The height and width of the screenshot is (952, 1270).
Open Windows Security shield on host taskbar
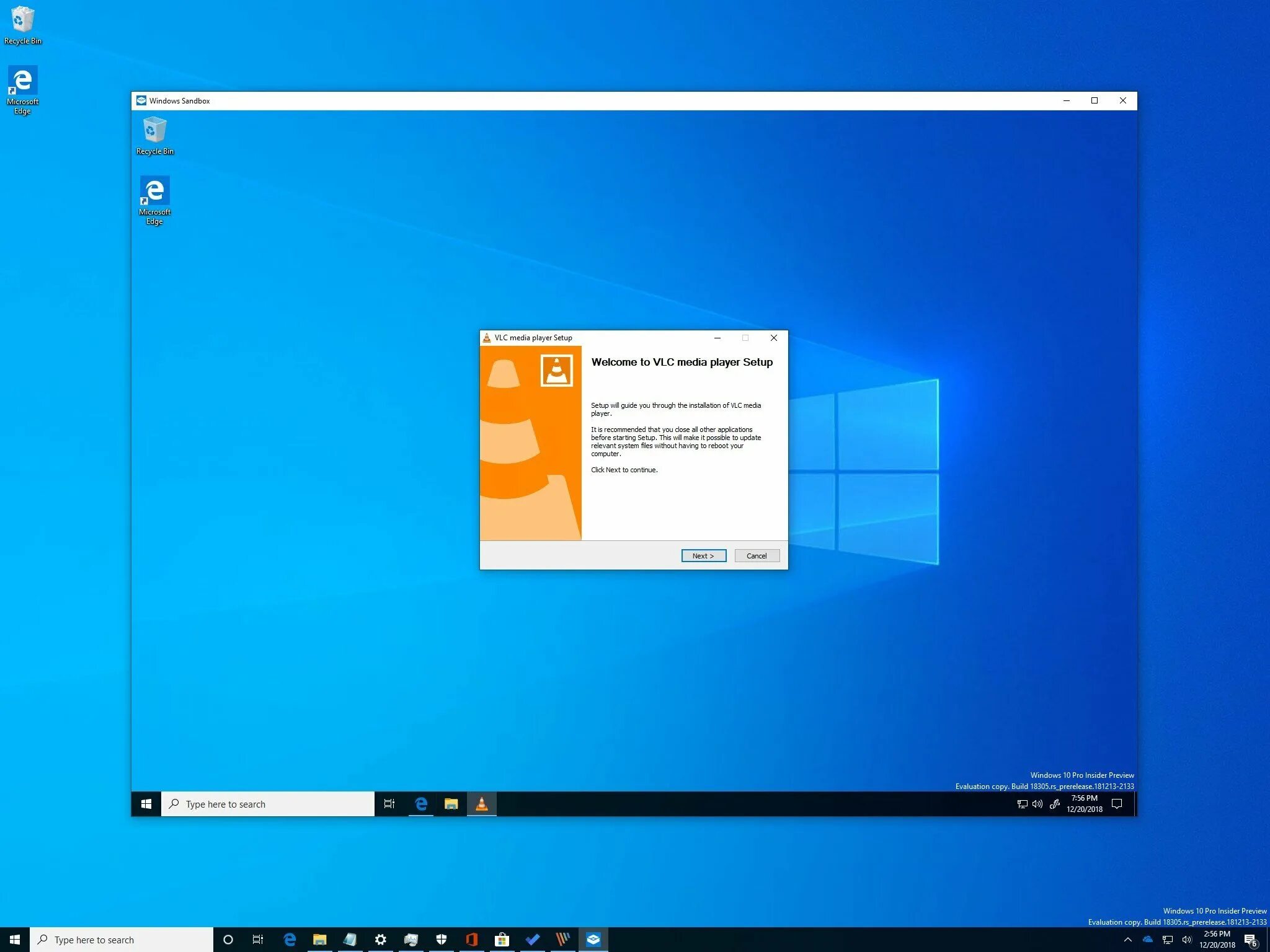(441, 940)
